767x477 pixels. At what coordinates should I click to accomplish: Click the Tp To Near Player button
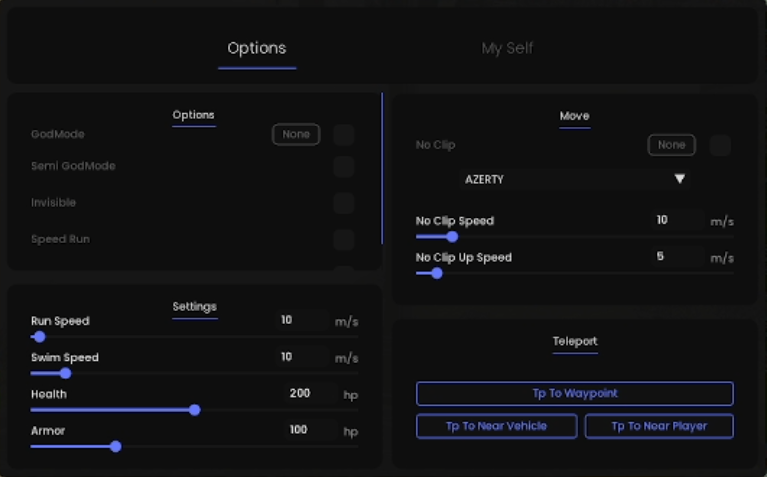point(658,426)
